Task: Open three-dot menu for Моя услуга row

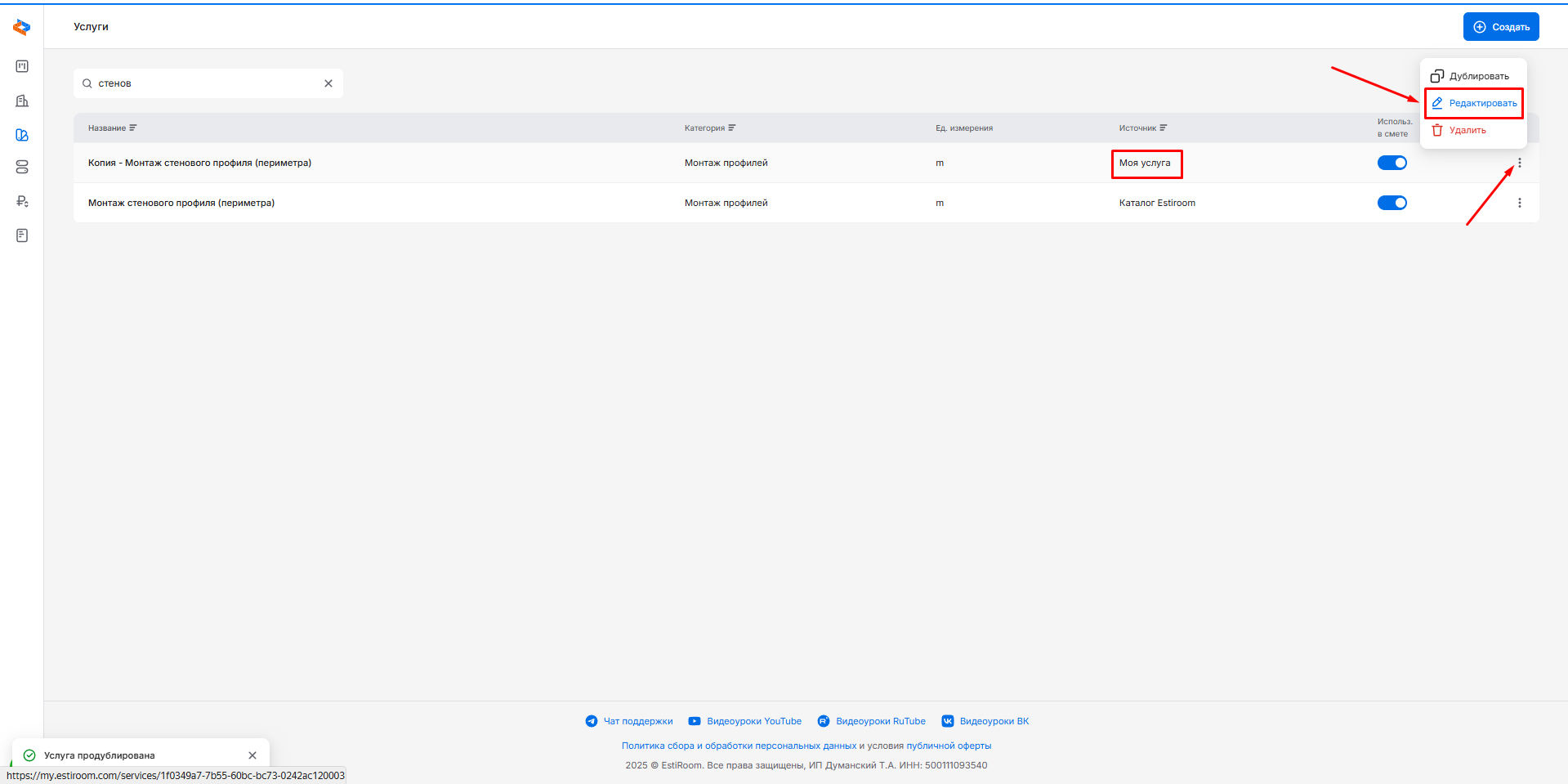Action: (x=1519, y=163)
